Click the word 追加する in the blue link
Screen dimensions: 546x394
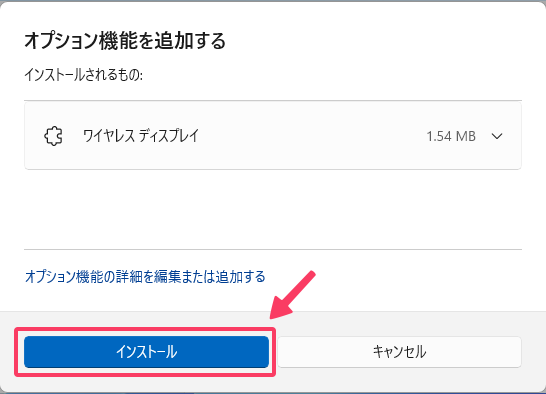tap(240, 277)
